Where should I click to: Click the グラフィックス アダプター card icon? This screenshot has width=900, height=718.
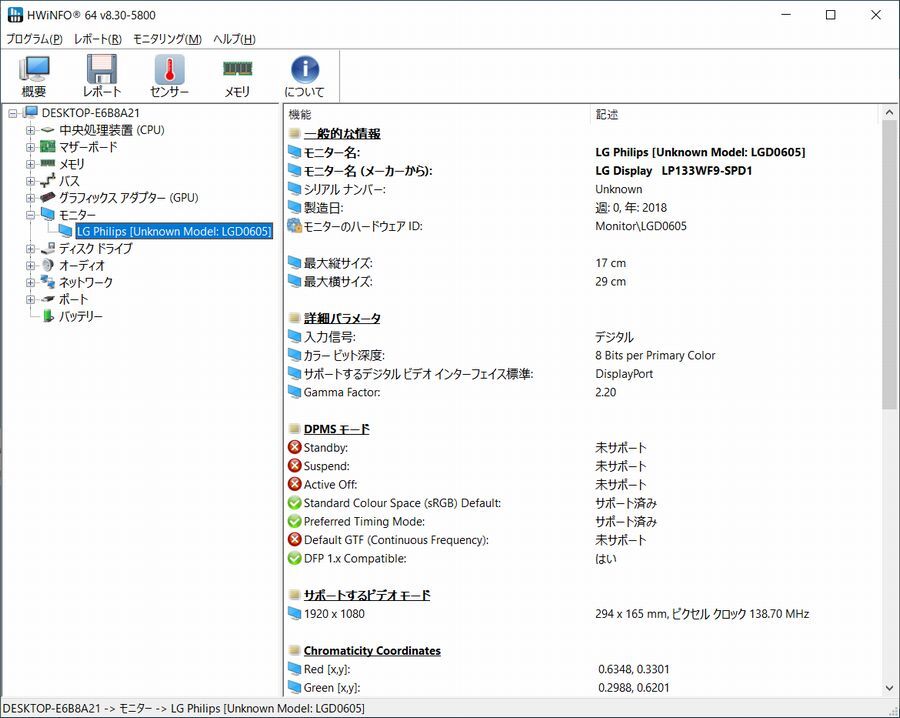(48, 197)
